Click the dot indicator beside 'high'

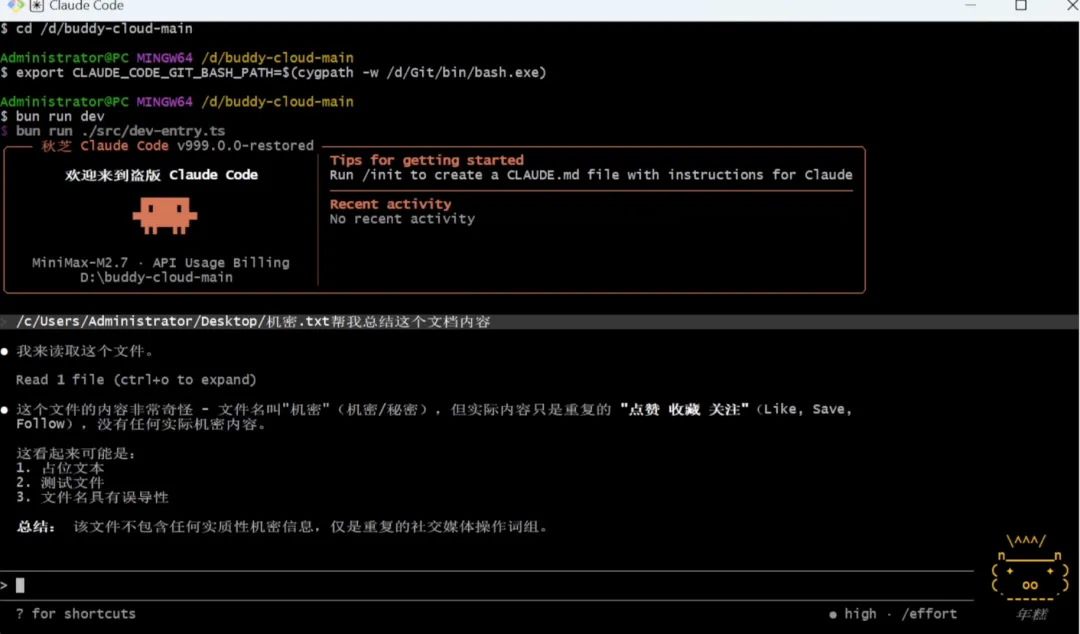833,614
